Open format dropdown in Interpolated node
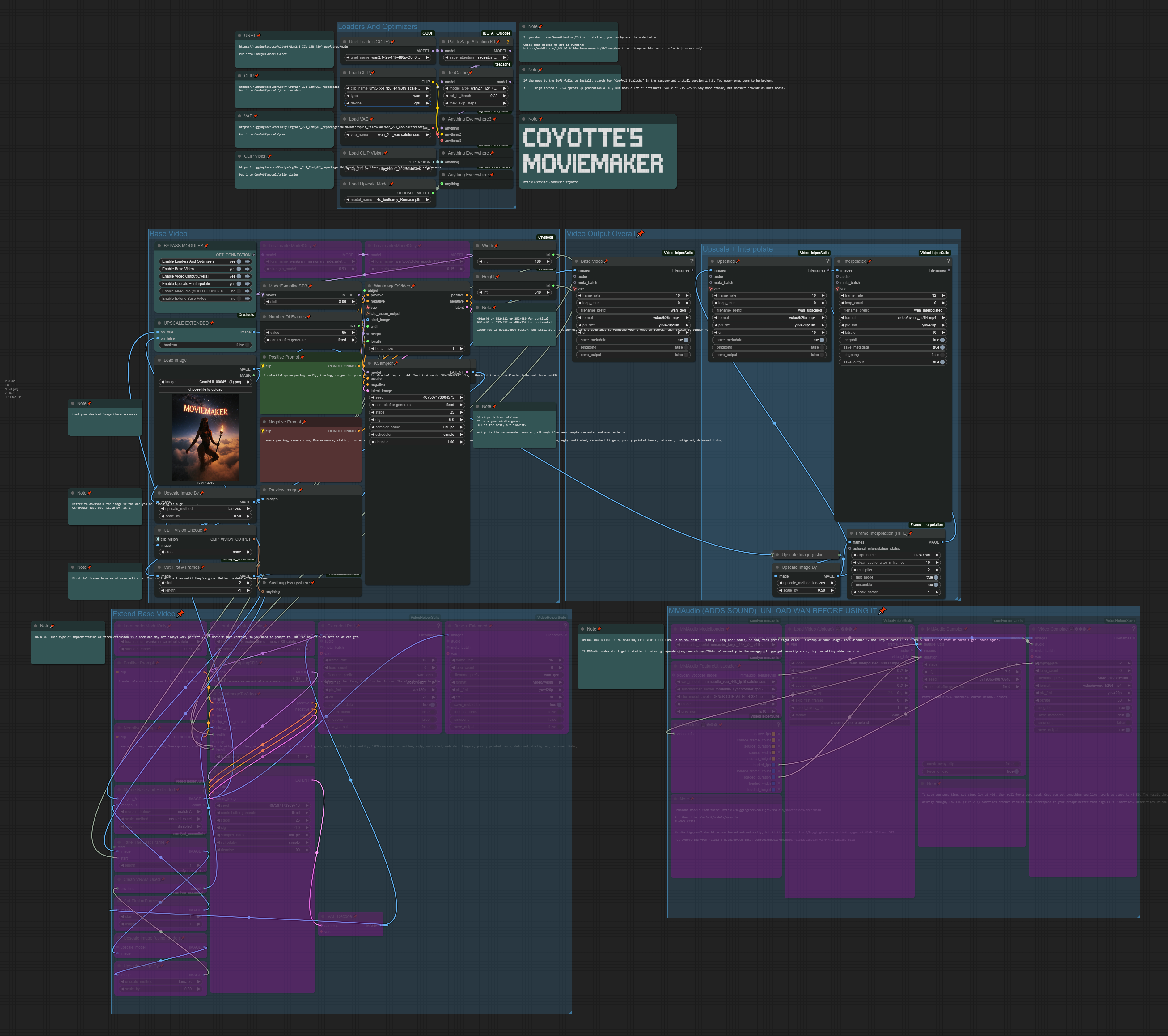This screenshot has height=1036, width=1168. 894,318
